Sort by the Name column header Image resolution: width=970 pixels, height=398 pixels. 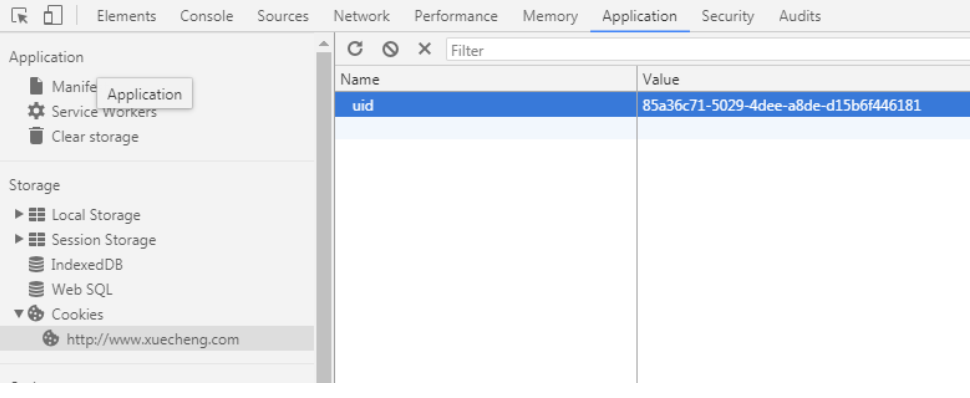pyautogui.click(x=486, y=79)
